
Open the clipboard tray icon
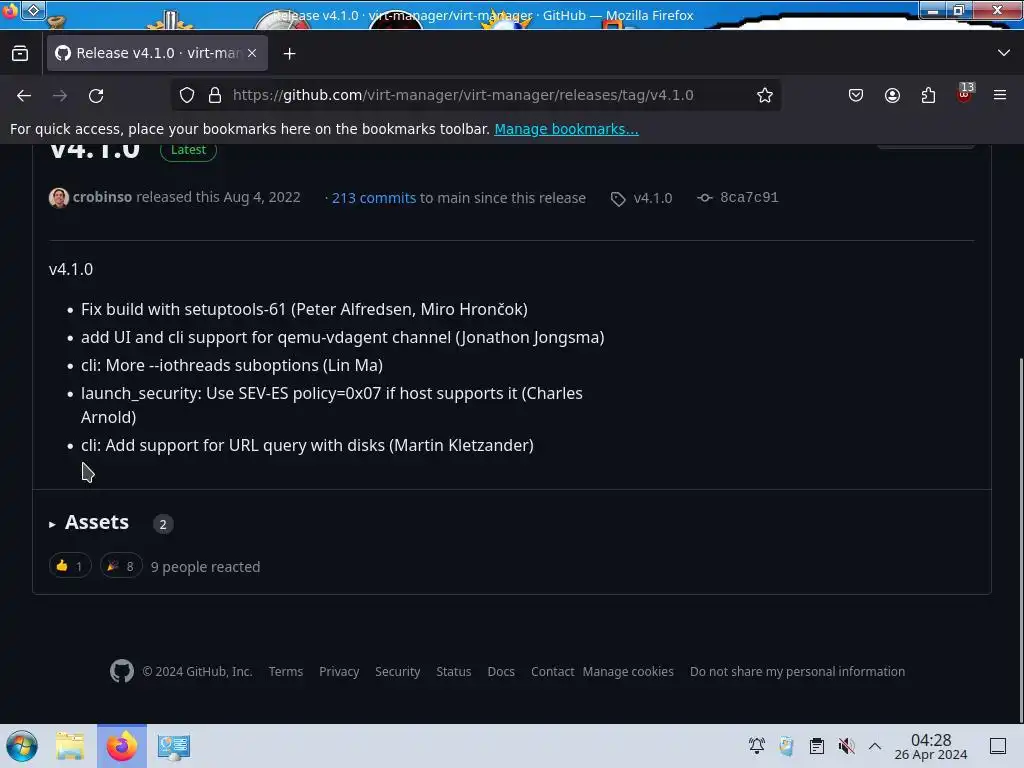[816, 746]
